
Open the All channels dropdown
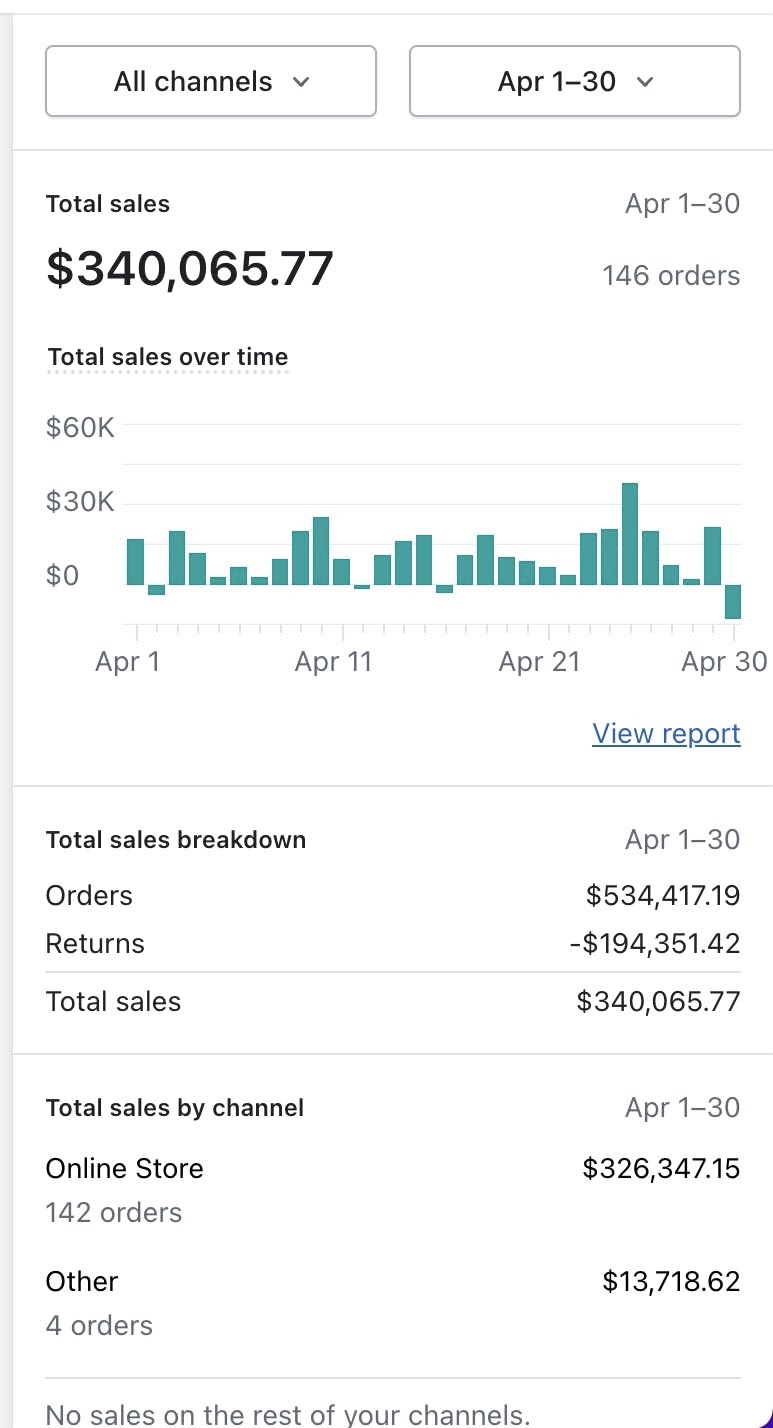[211, 81]
